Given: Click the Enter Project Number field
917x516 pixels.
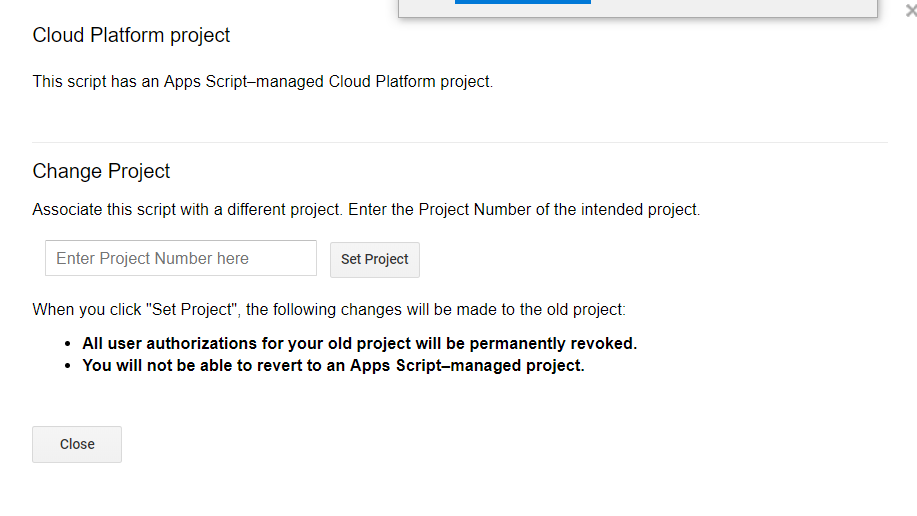Looking at the screenshot, I should coord(181,258).
